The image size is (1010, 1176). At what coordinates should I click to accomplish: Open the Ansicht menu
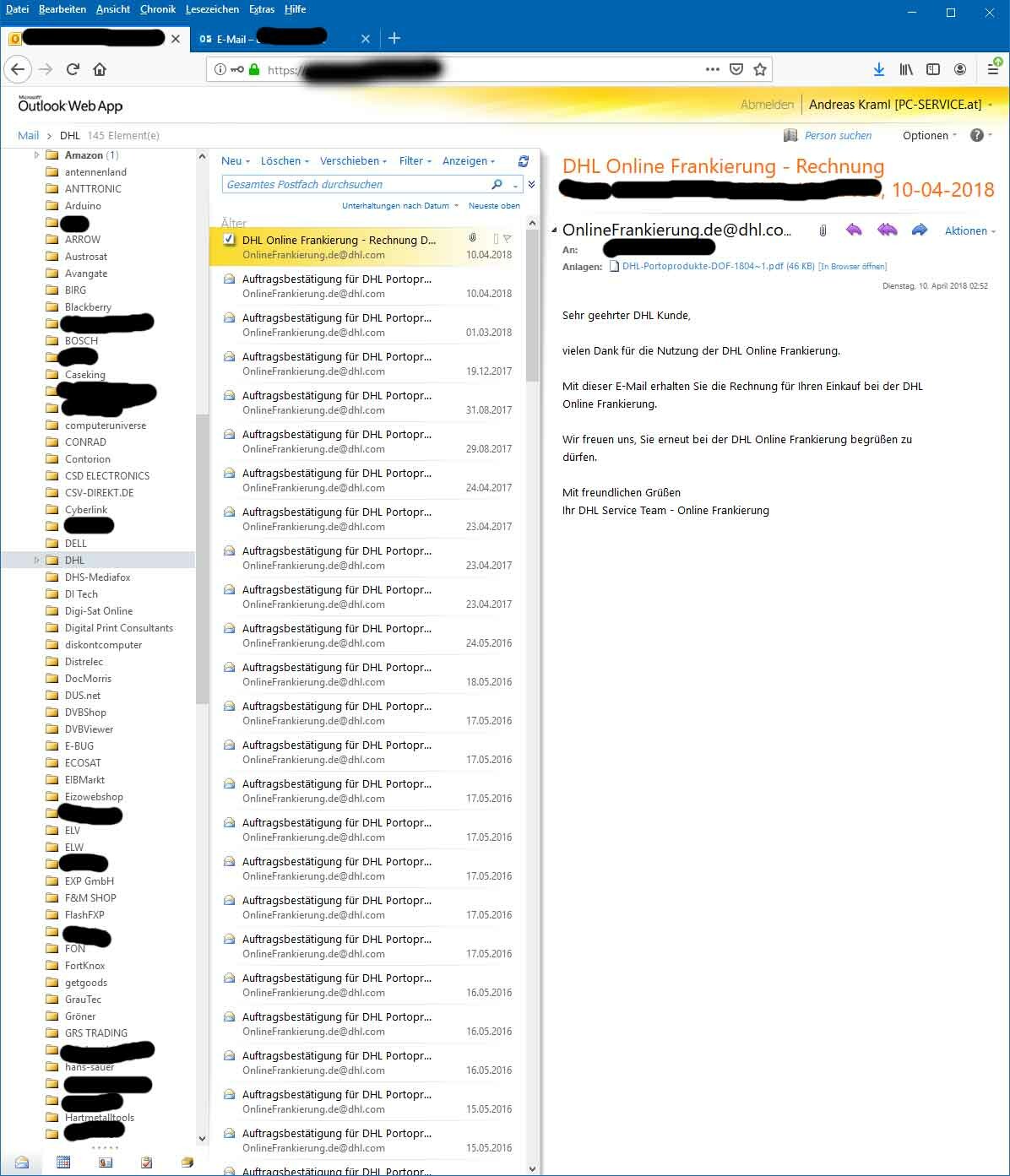[113, 9]
